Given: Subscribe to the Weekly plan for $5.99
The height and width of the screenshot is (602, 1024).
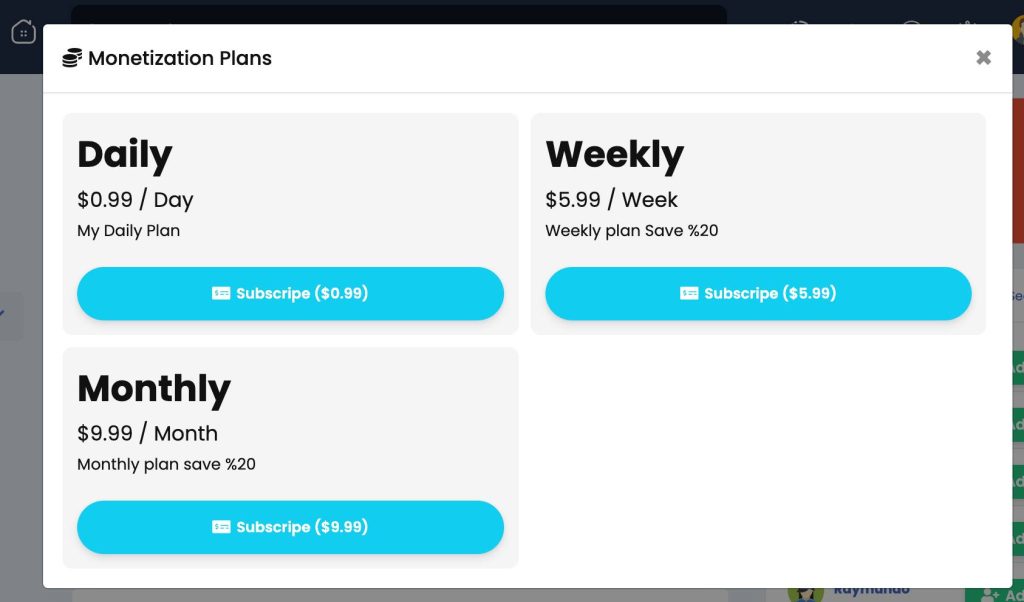Looking at the screenshot, I should click(x=758, y=294).
